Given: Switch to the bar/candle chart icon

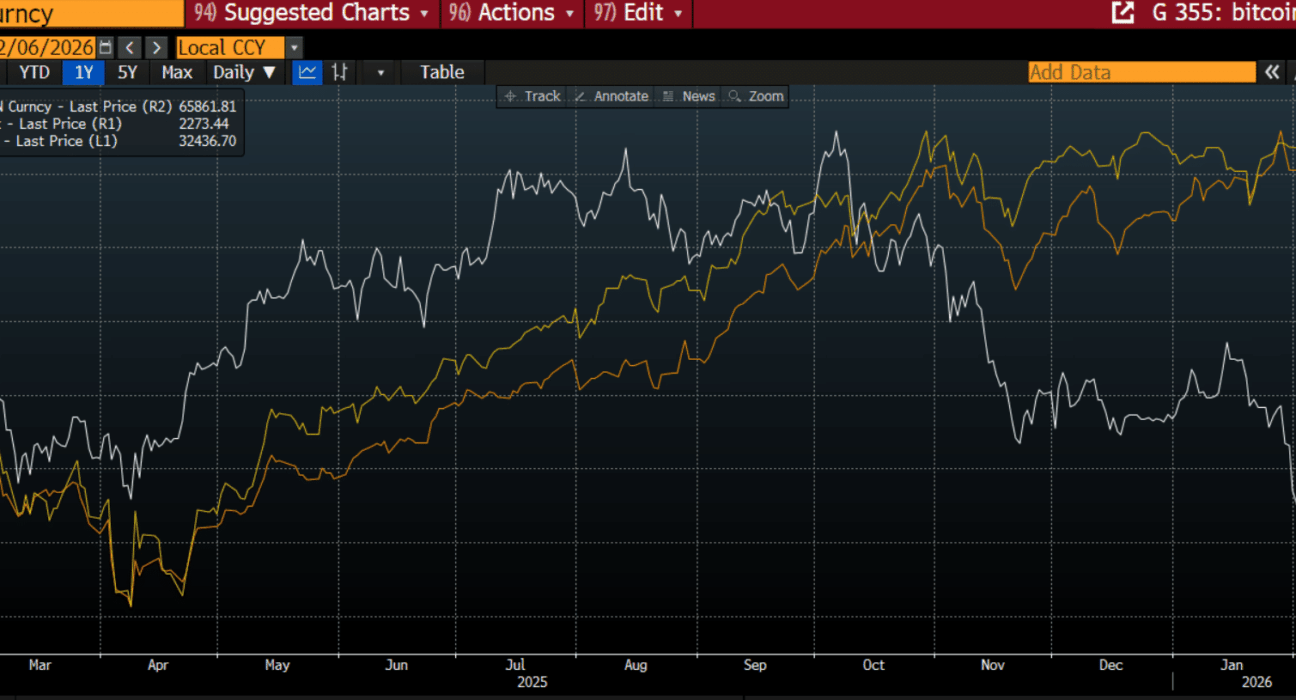Looking at the screenshot, I should 340,72.
